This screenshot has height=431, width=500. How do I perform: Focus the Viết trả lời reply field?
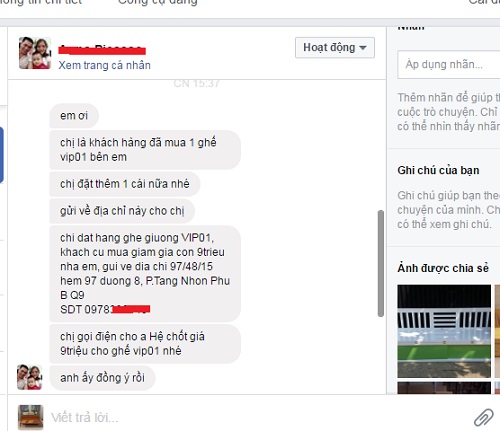point(257,417)
